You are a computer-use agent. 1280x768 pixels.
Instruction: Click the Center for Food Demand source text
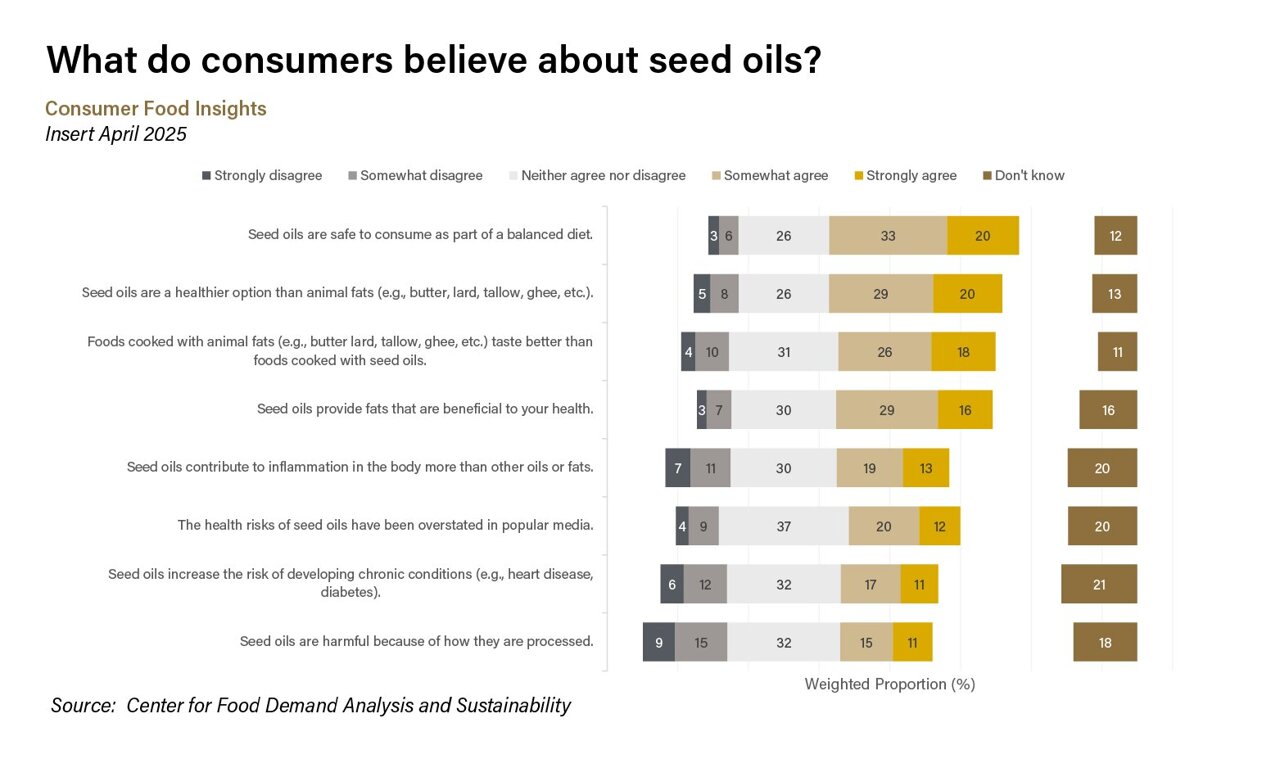click(311, 705)
